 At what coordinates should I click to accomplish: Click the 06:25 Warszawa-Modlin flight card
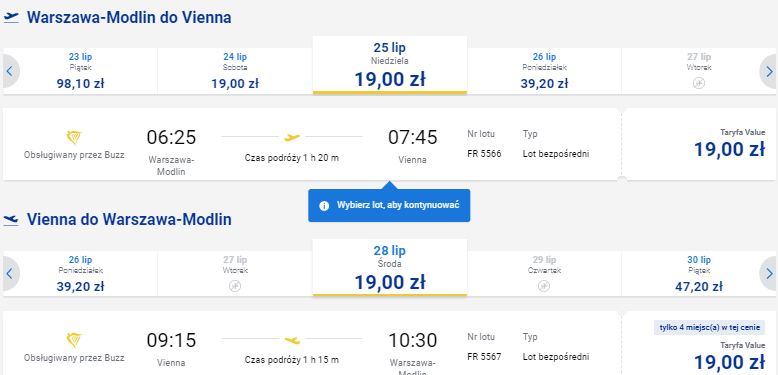point(312,144)
